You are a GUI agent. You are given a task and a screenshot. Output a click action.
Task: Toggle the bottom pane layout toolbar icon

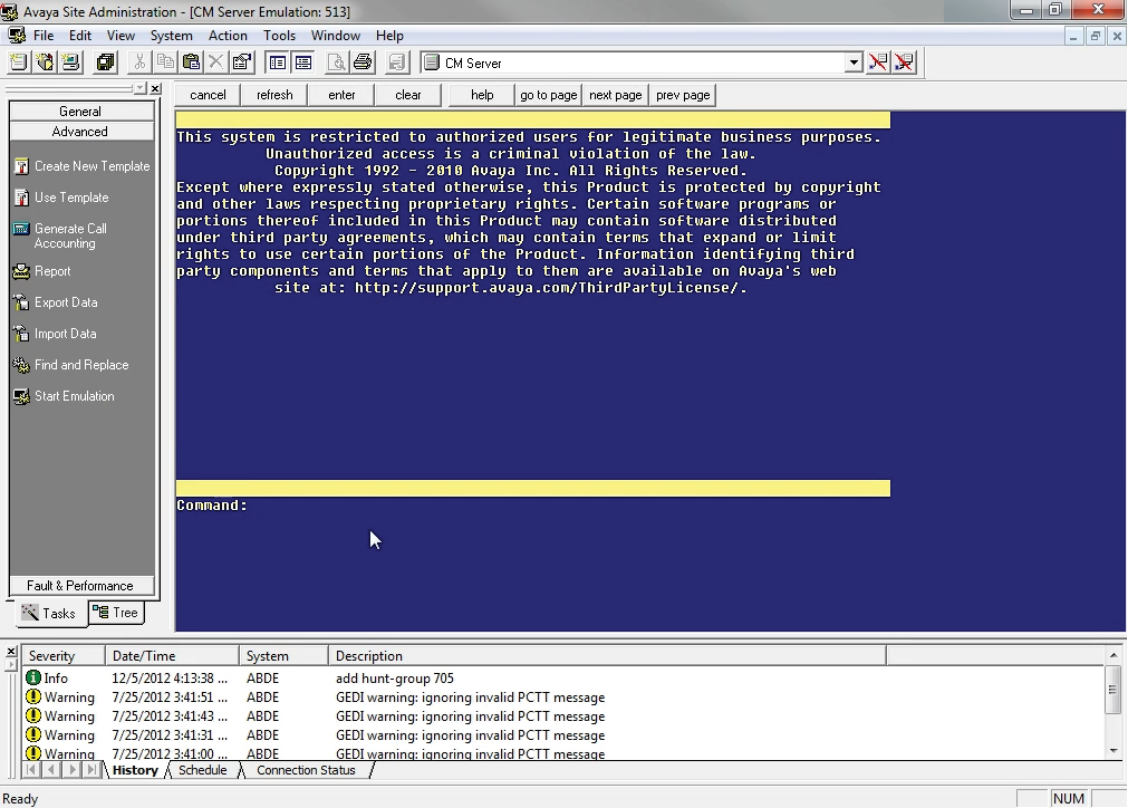[x=303, y=63]
